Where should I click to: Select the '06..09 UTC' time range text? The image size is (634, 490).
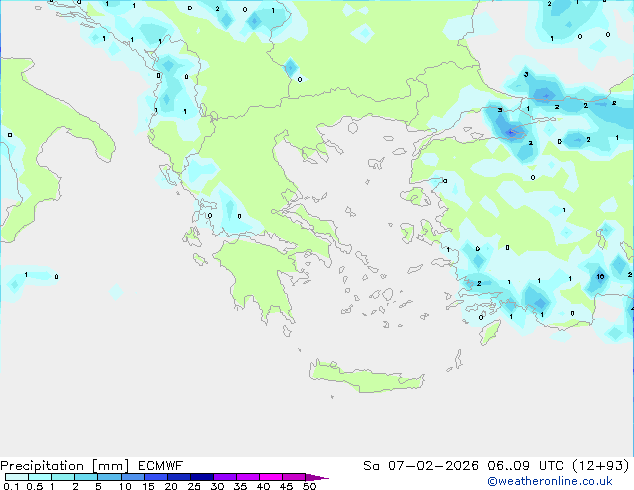pyautogui.click(x=526, y=466)
